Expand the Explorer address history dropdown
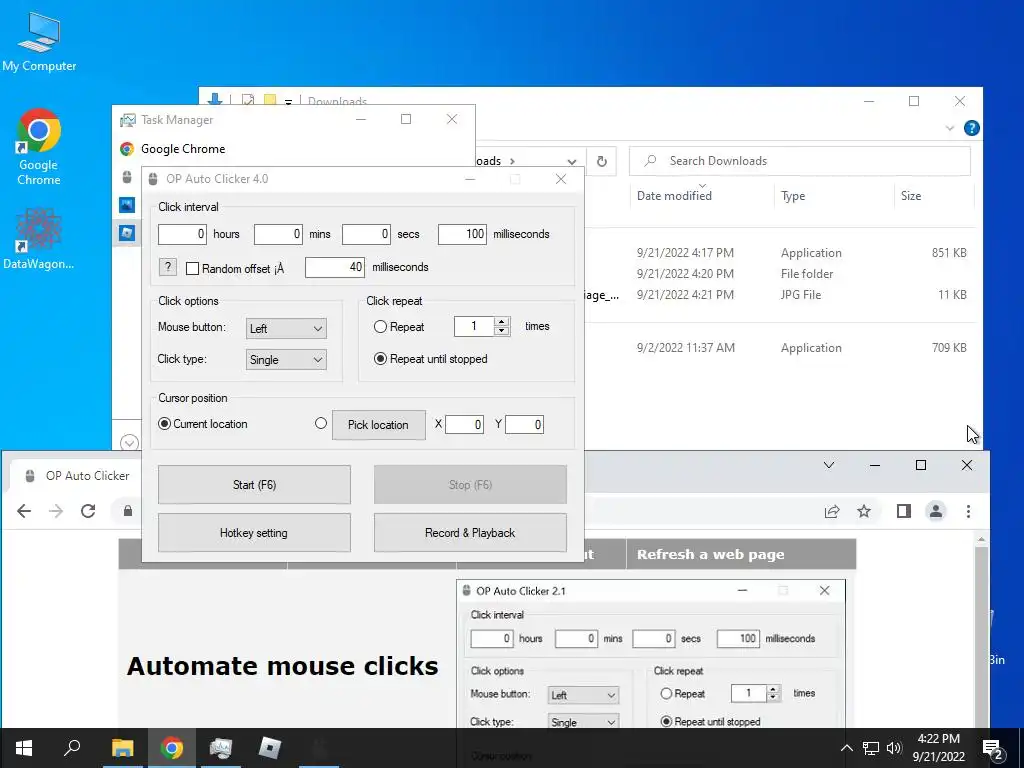The image size is (1024, 768). [x=572, y=161]
